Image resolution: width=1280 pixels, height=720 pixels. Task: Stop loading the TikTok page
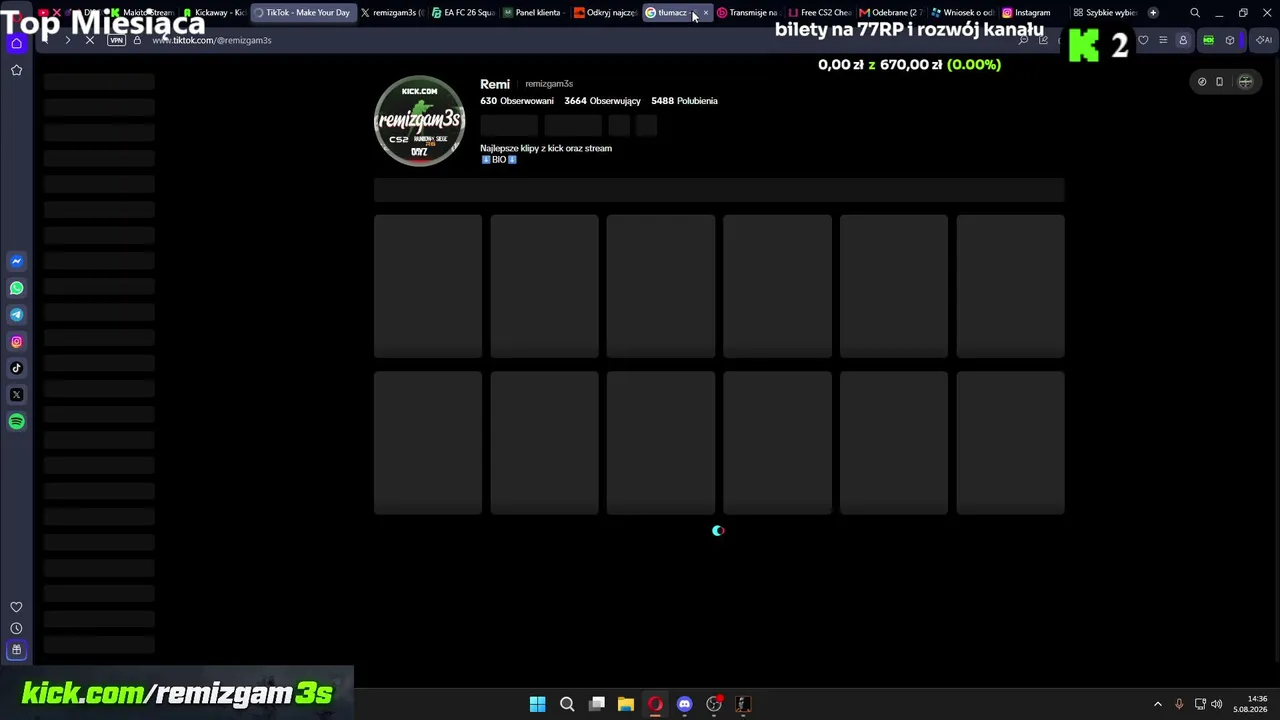(x=90, y=40)
